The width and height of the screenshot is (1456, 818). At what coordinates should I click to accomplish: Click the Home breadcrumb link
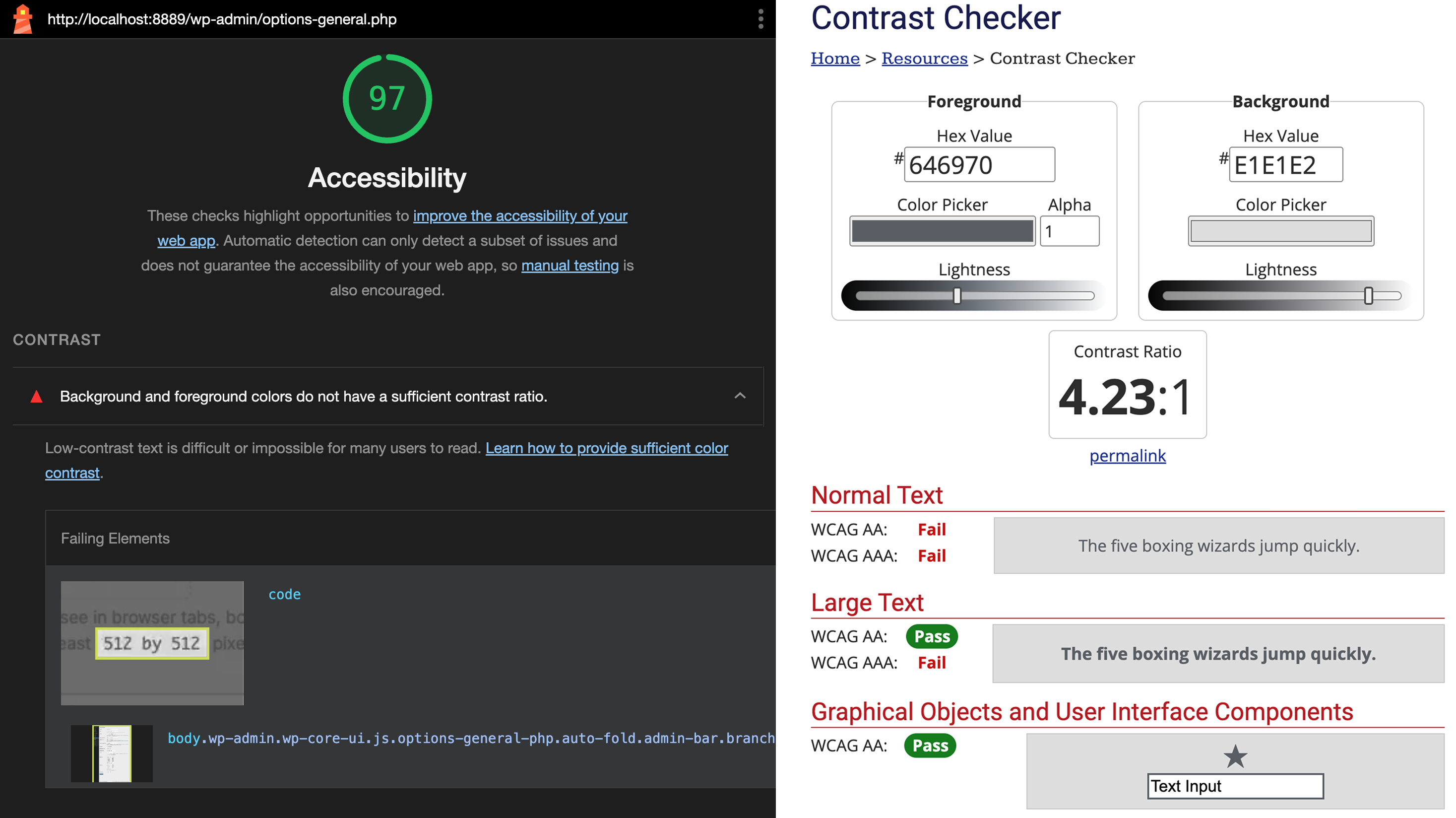(835, 58)
